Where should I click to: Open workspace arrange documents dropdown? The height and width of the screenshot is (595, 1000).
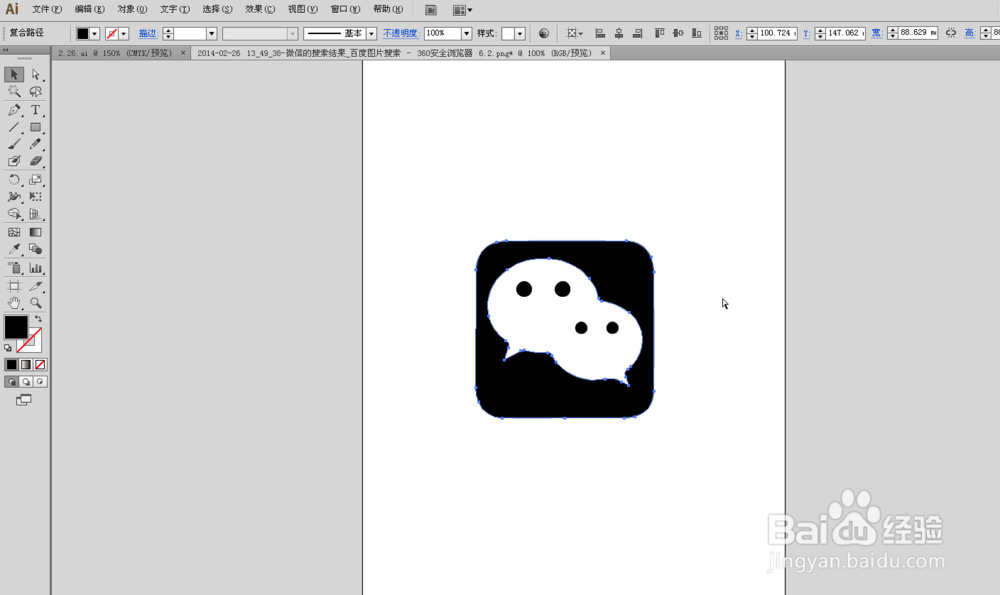pos(462,10)
